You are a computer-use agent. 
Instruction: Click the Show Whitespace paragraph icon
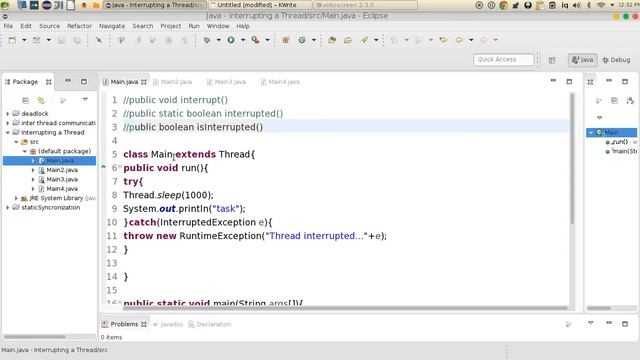[121, 40]
